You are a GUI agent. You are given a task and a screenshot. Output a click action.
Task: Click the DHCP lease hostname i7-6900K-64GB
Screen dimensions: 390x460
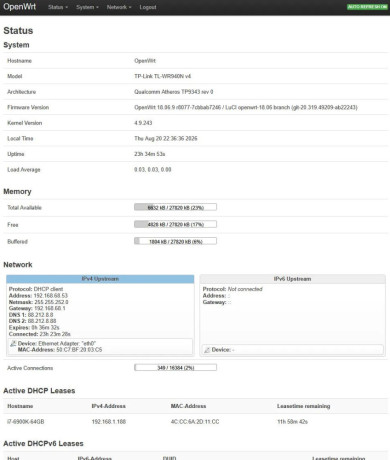pos(26,422)
